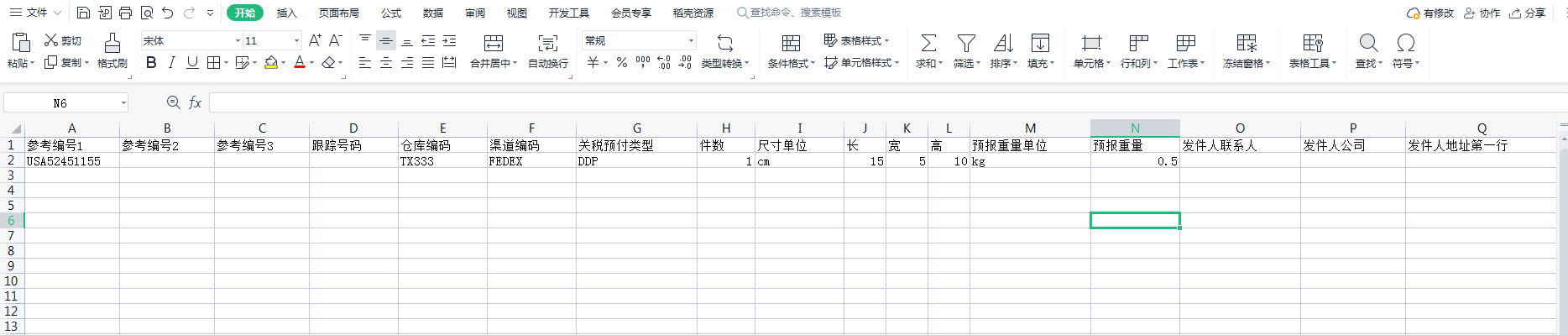Click the Export to PDF icon
Image resolution: width=1568 pixels, height=335 pixels.
click(x=105, y=13)
